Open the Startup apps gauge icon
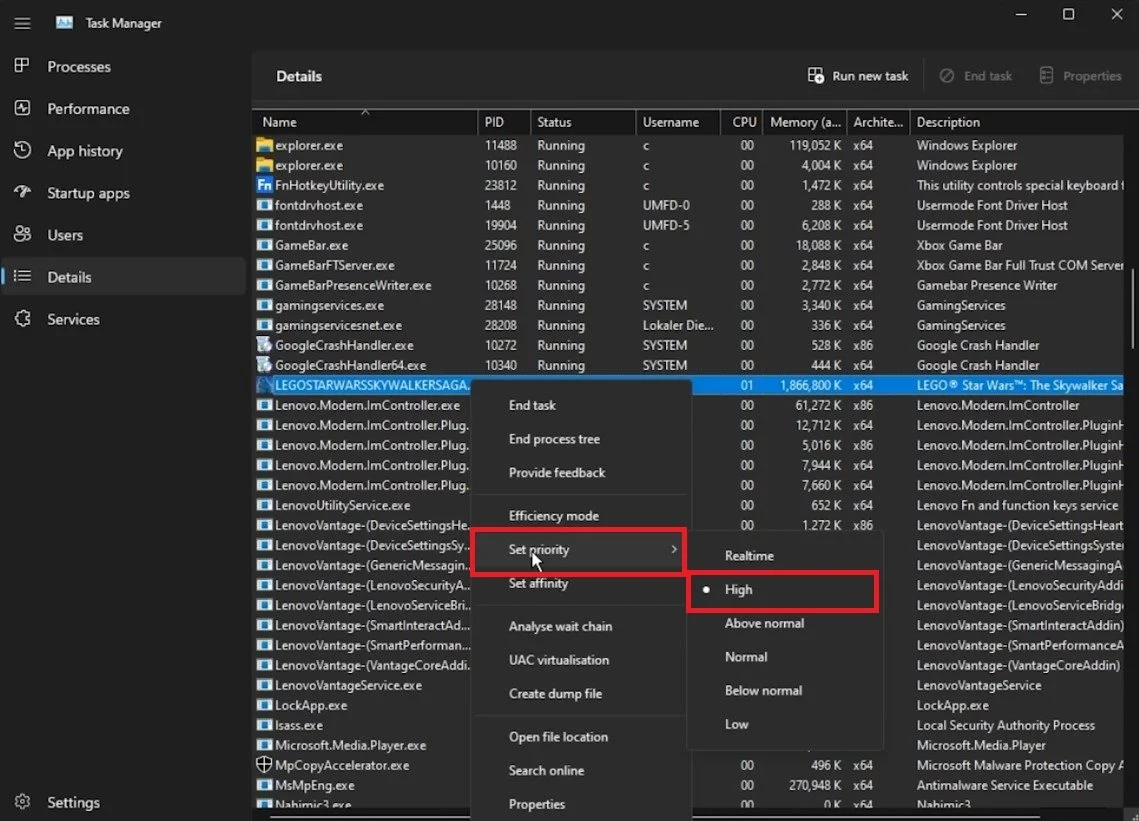Screen dimensions: 1139x821 [x=22, y=193]
